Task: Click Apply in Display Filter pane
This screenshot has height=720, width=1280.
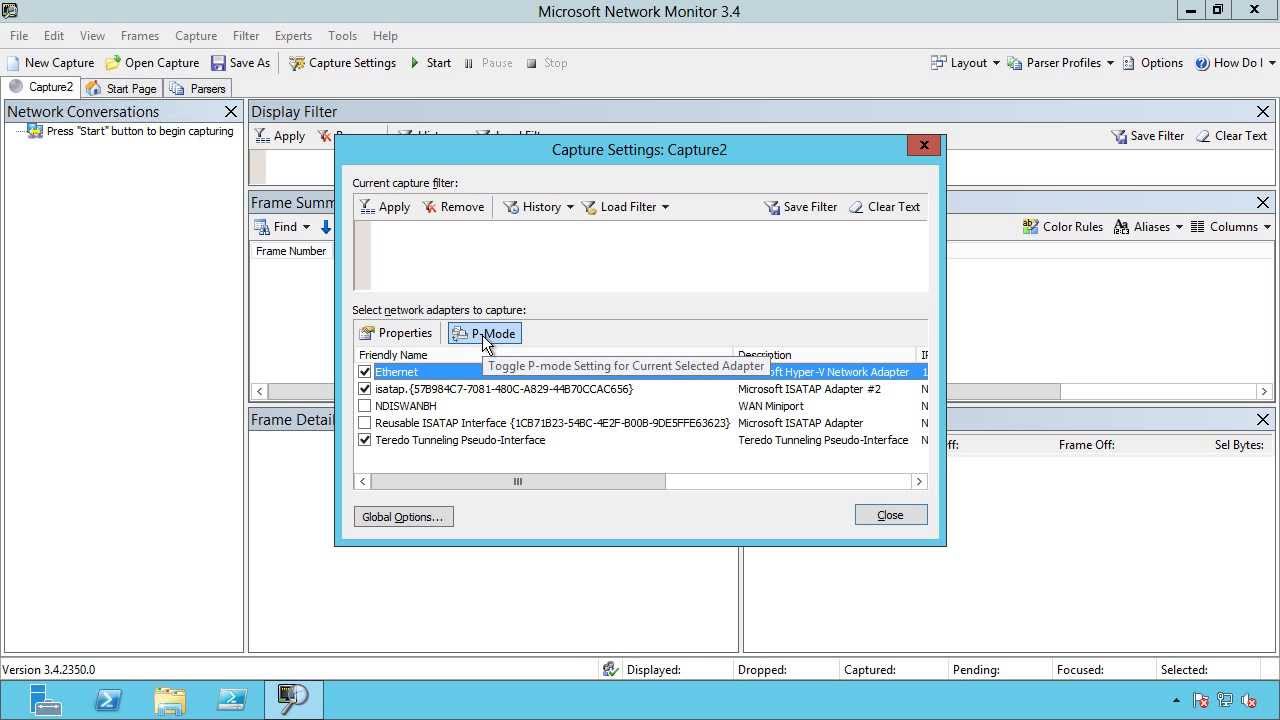Action: 280,136
